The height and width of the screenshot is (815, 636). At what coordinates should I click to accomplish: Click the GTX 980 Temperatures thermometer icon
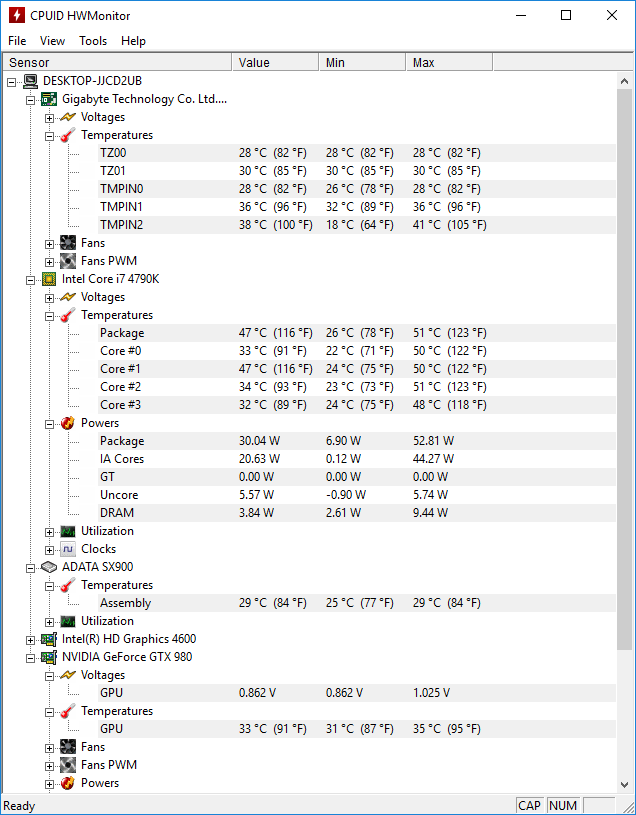[x=68, y=711]
